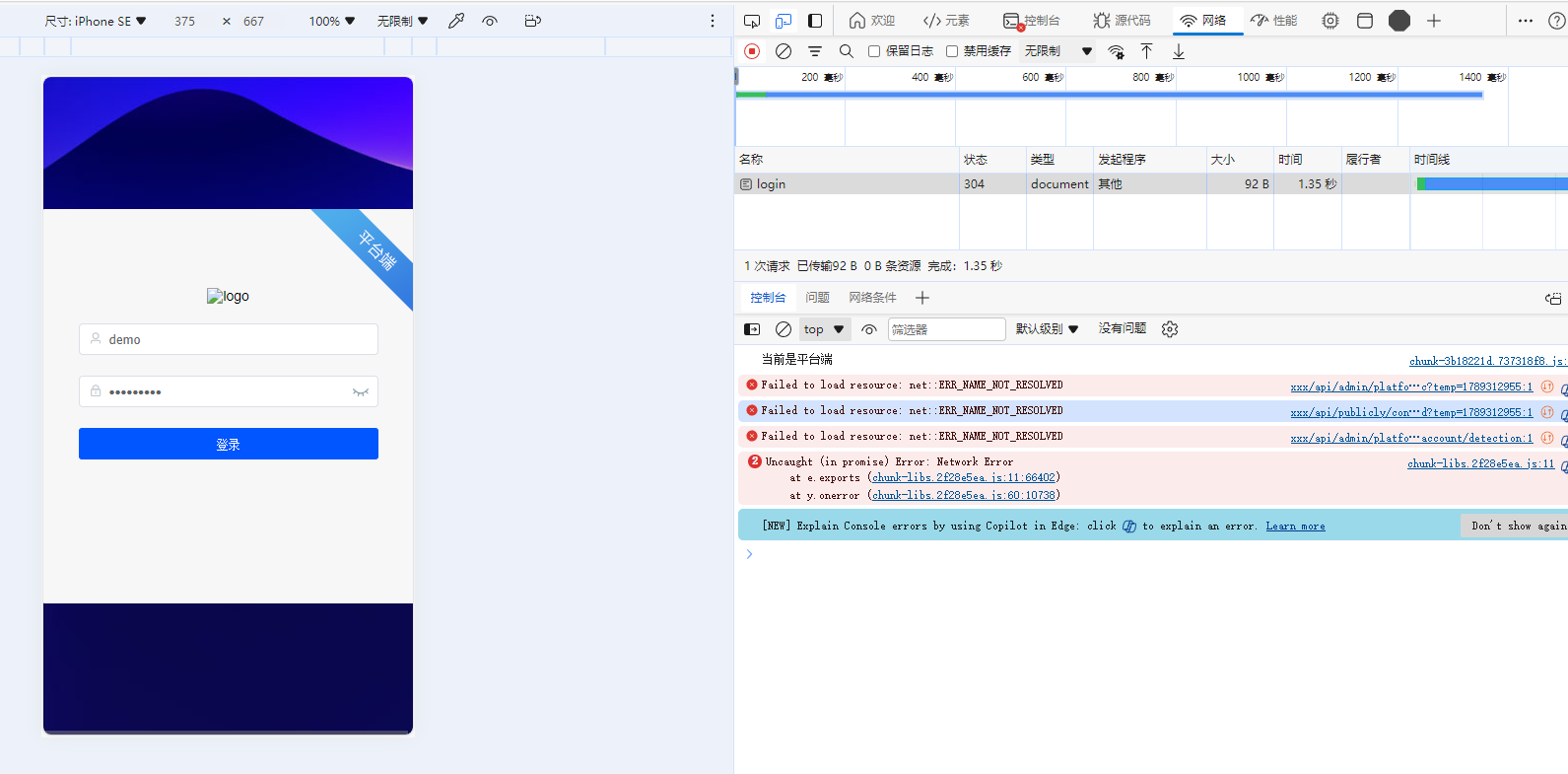Click the DevTools help question mark icon
The width and height of the screenshot is (1568, 774).
tap(1557, 21)
